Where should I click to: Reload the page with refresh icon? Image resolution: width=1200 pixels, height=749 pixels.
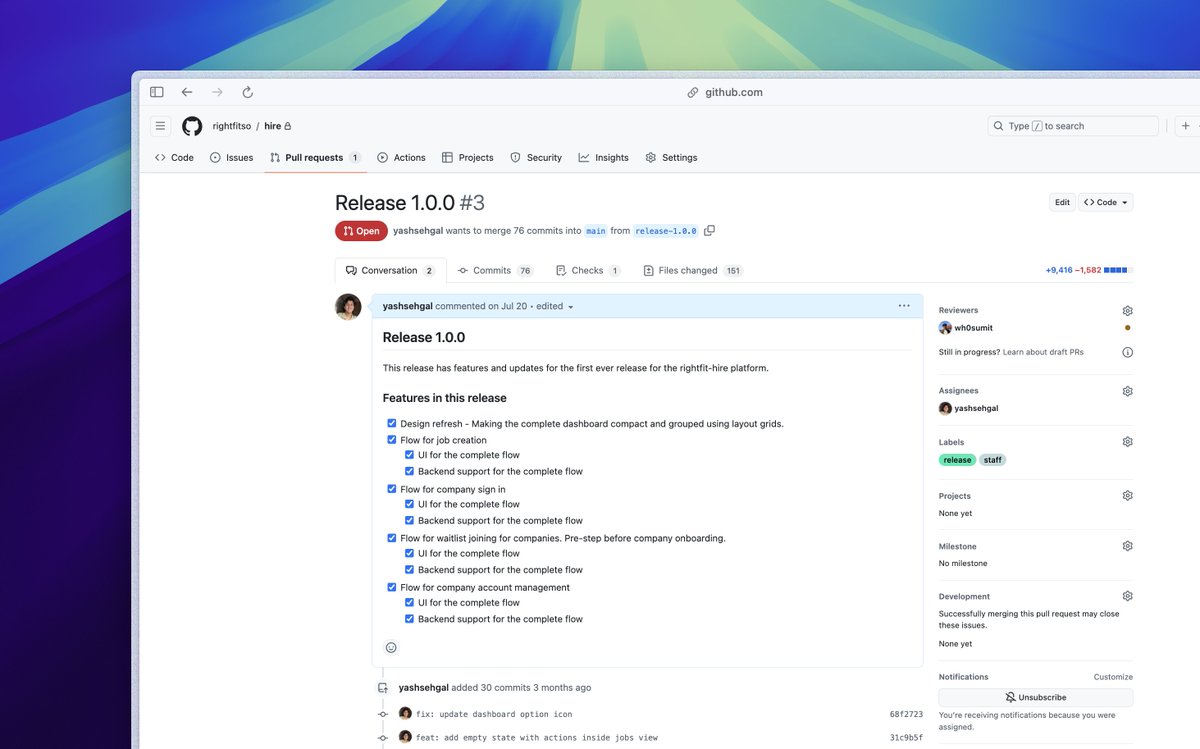point(247,92)
